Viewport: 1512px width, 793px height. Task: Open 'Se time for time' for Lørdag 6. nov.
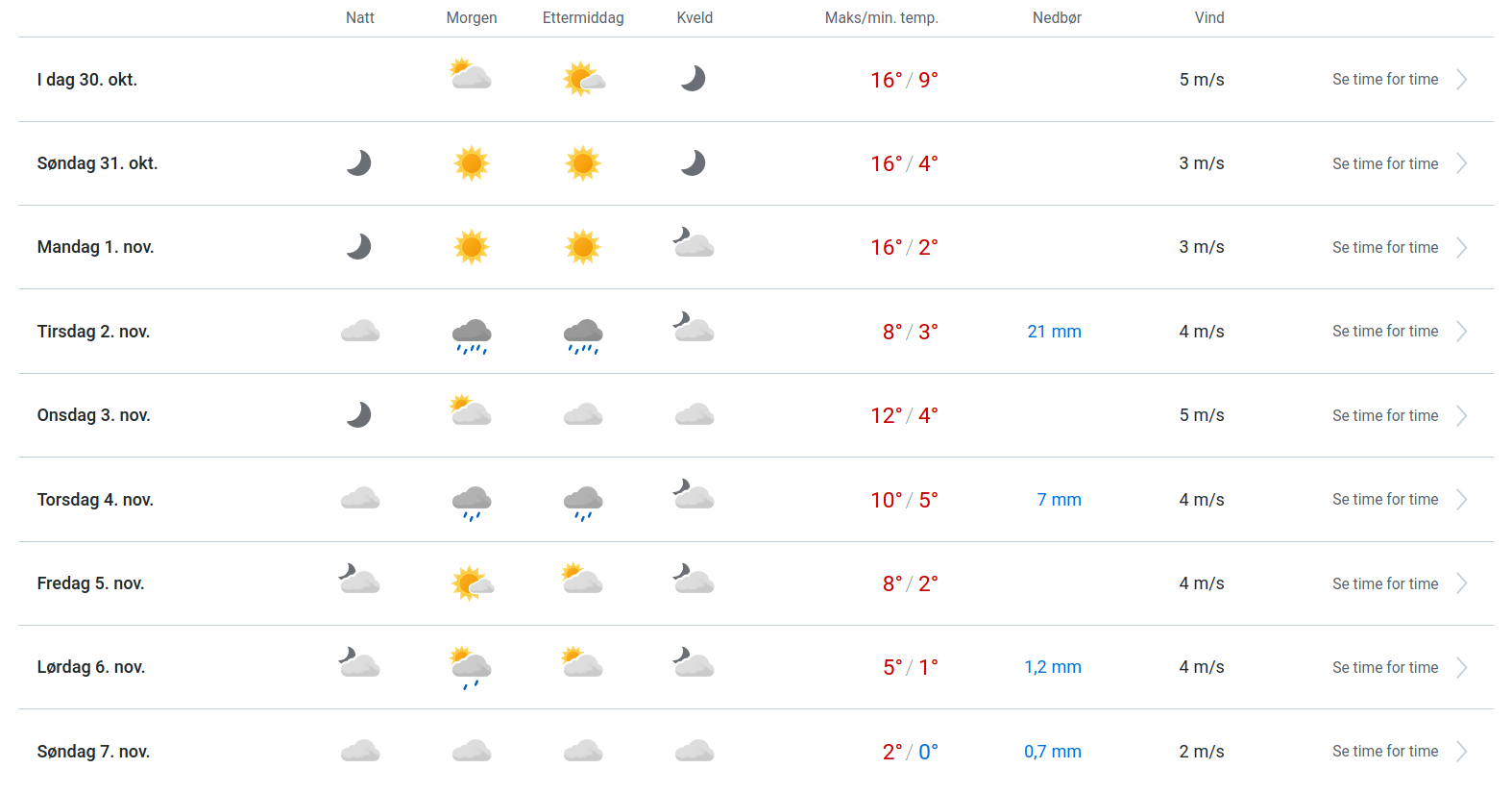(1384, 668)
